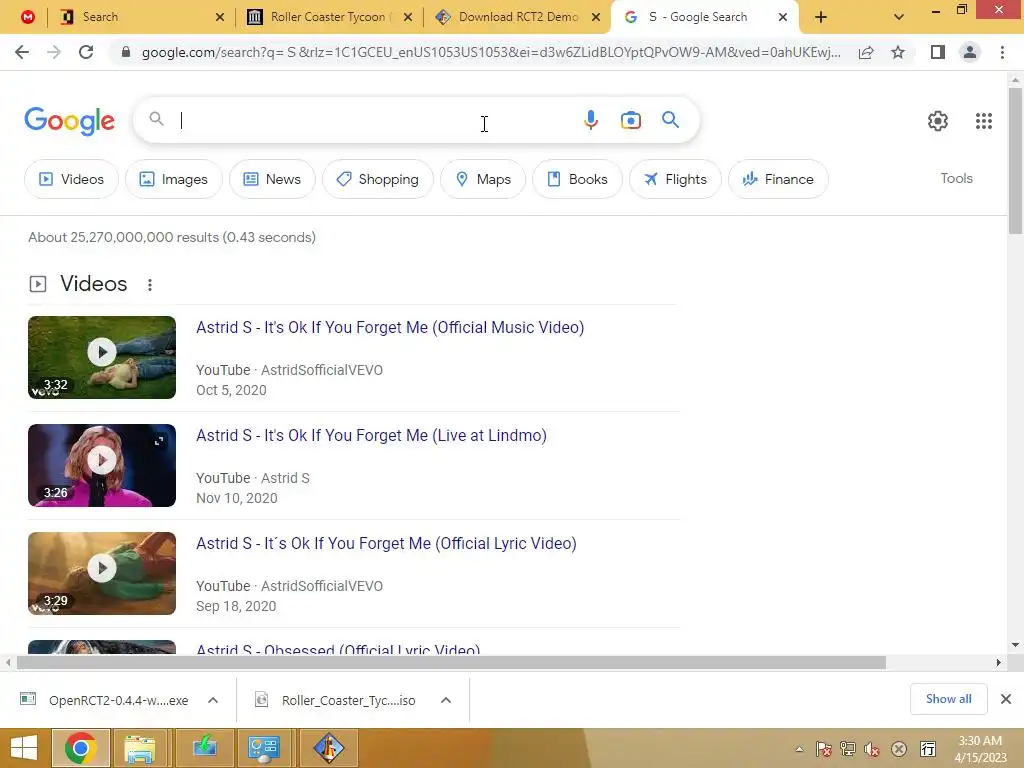This screenshot has height=768, width=1024.
Task: Open the Chrome three-dot menu
Action: pyautogui.click(x=1002, y=52)
